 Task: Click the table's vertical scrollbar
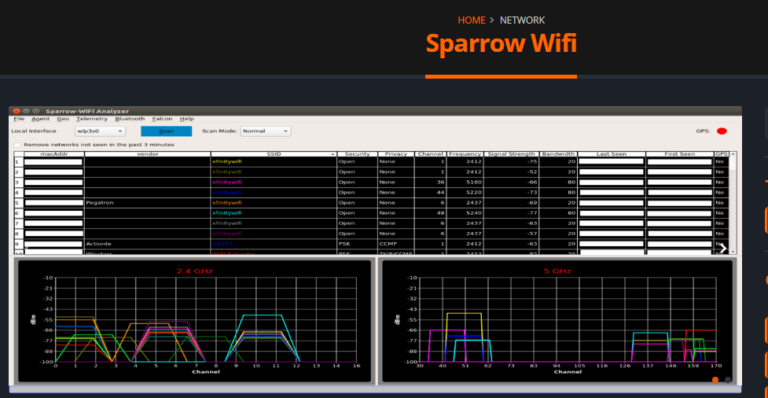click(x=733, y=203)
